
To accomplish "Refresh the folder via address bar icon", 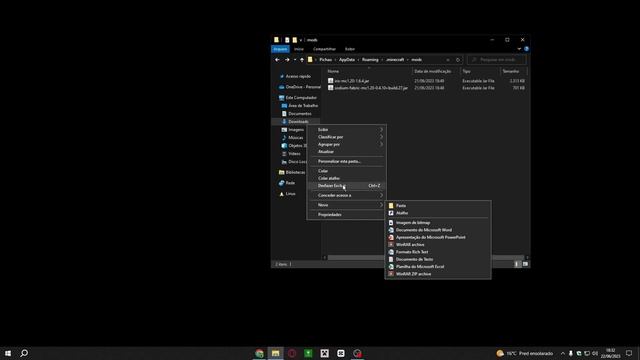I will [x=458, y=60].
